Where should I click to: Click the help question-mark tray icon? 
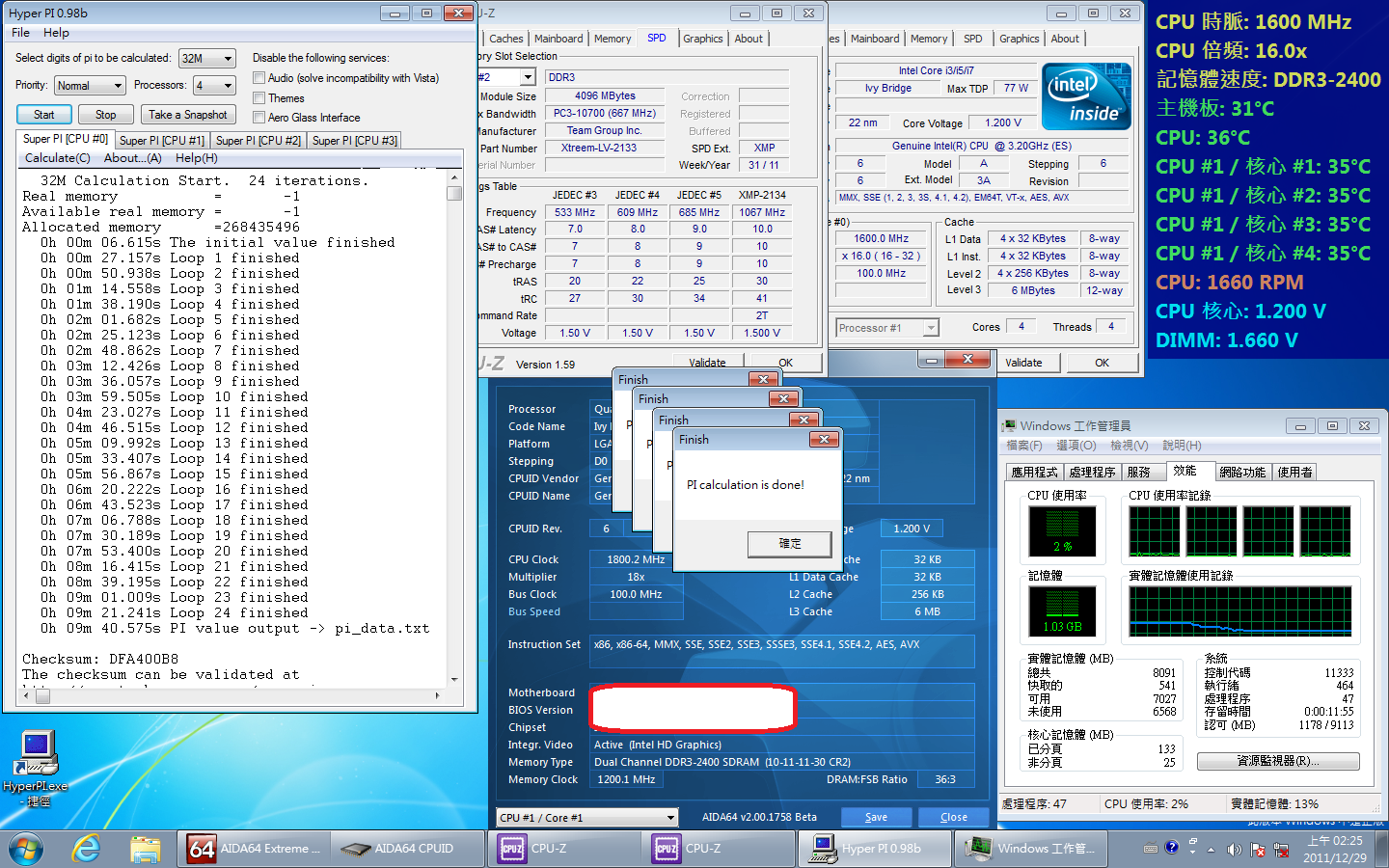pos(1171,848)
